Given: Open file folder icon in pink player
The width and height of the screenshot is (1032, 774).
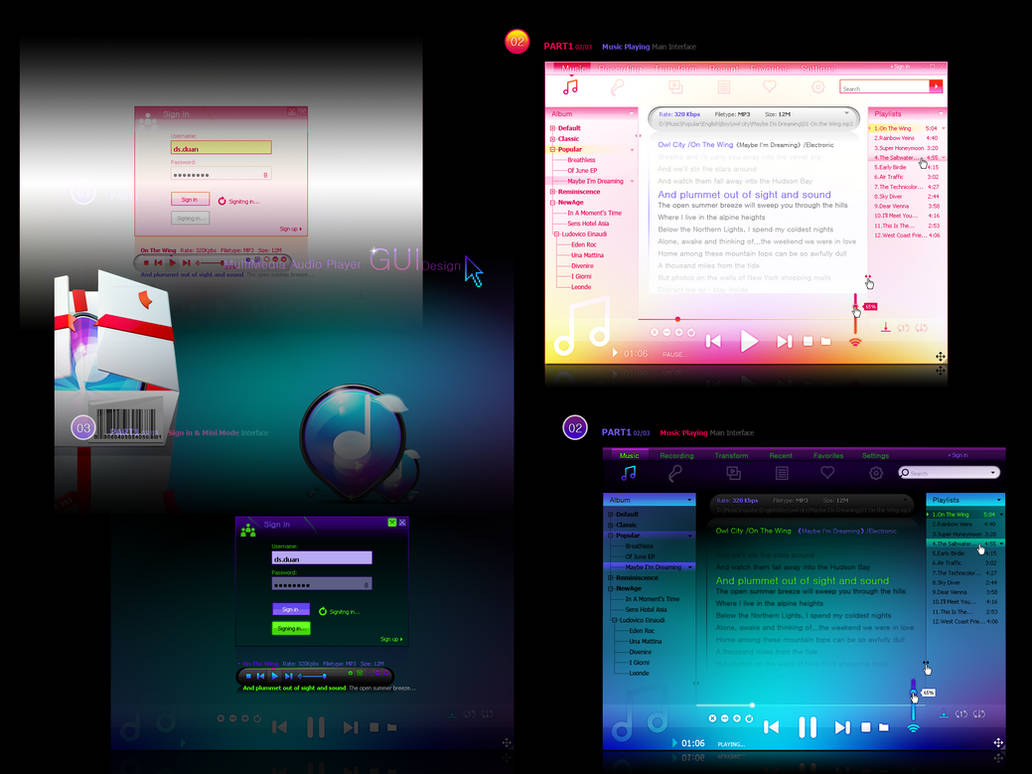Looking at the screenshot, I should 826,341.
